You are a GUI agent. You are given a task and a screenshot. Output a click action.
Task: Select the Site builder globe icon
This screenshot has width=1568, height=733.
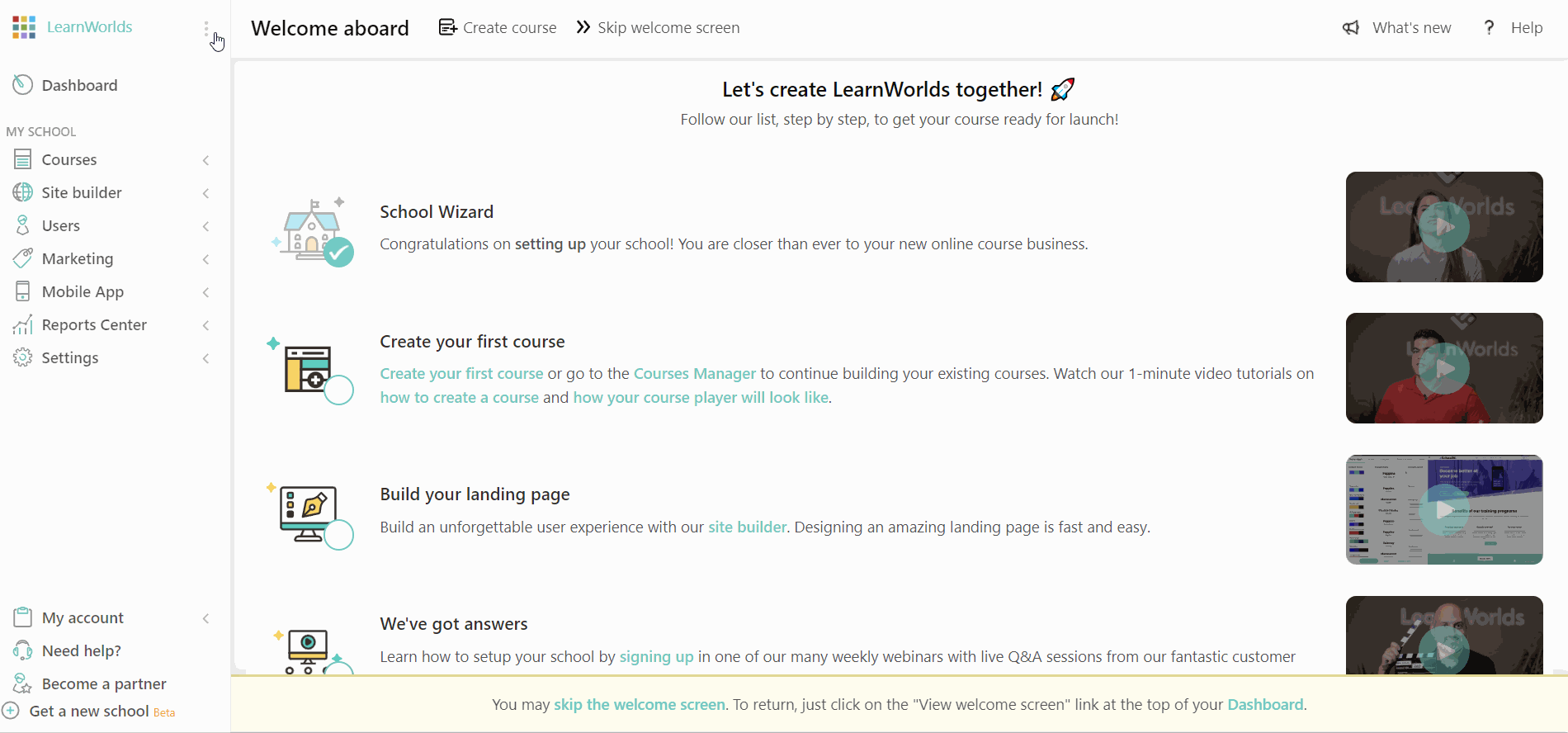click(23, 192)
